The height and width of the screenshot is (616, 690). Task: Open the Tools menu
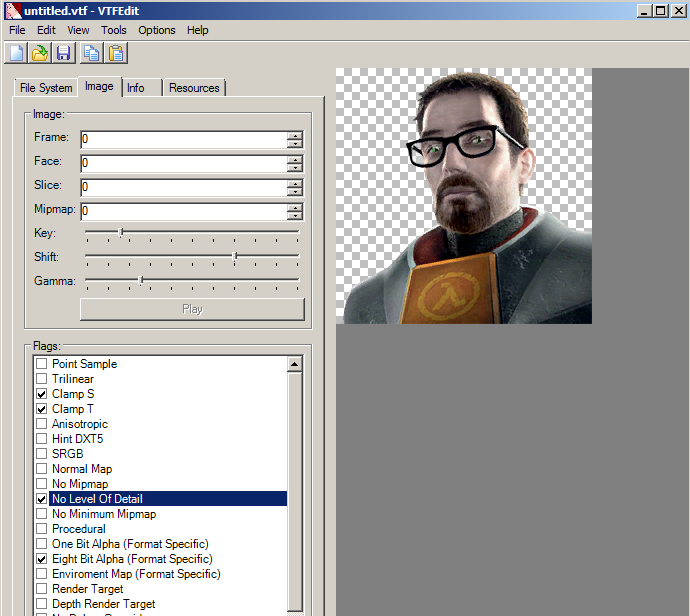coord(114,30)
